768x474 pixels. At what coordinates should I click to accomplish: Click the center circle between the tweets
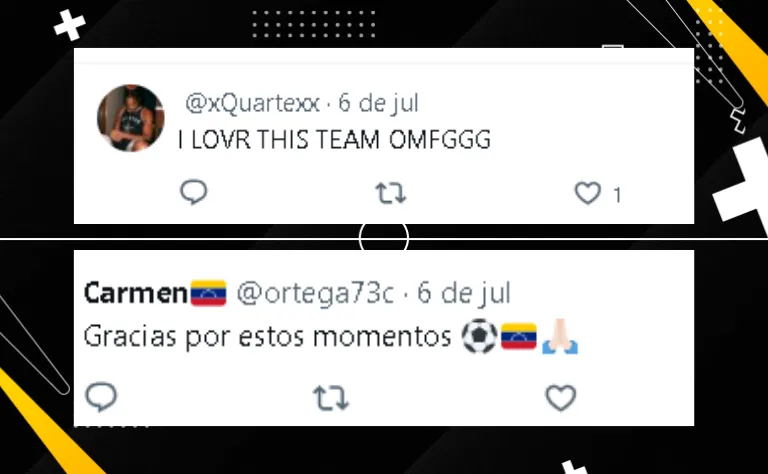click(x=384, y=238)
